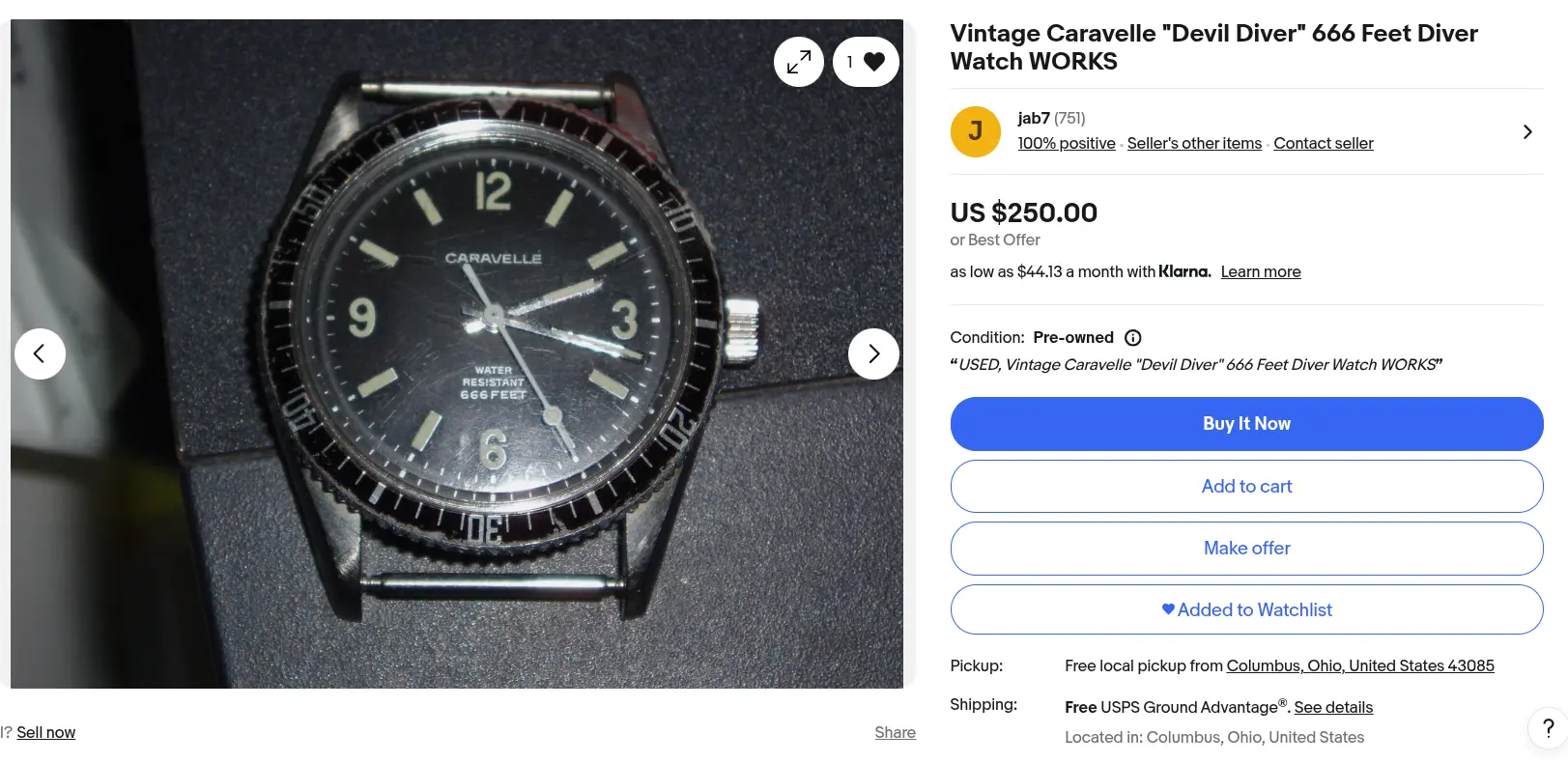Click the Contact seller link
Screen dimensions: 1568x763
[1323, 143]
